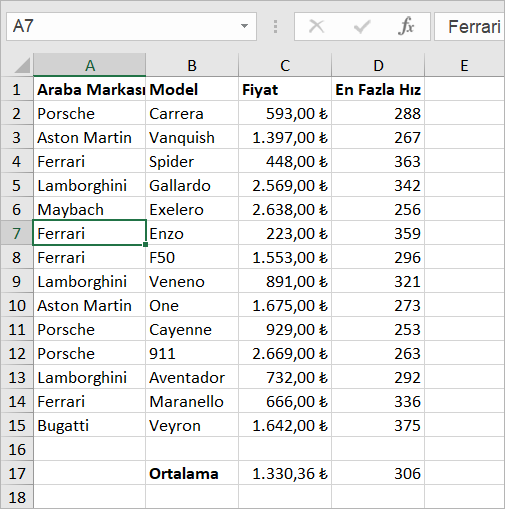Select the selected Ferrari cell in row 7
The height and width of the screenshot is (509, 505).
[90, 233]
